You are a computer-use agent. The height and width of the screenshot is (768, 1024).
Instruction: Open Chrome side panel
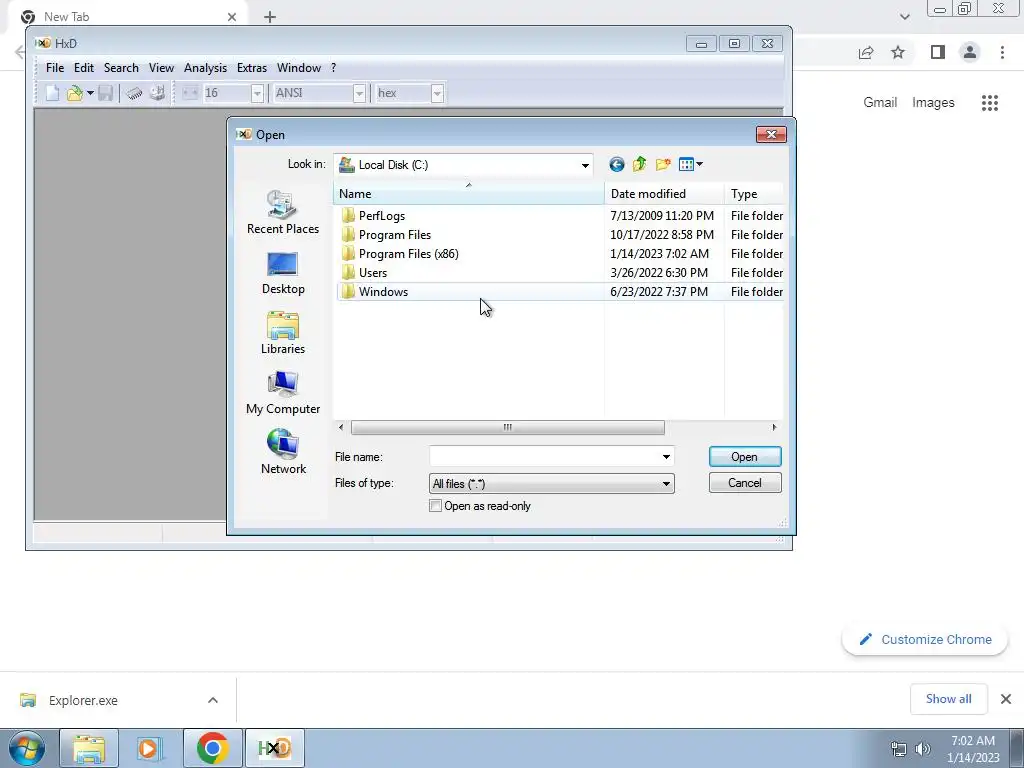click(938, 52)
